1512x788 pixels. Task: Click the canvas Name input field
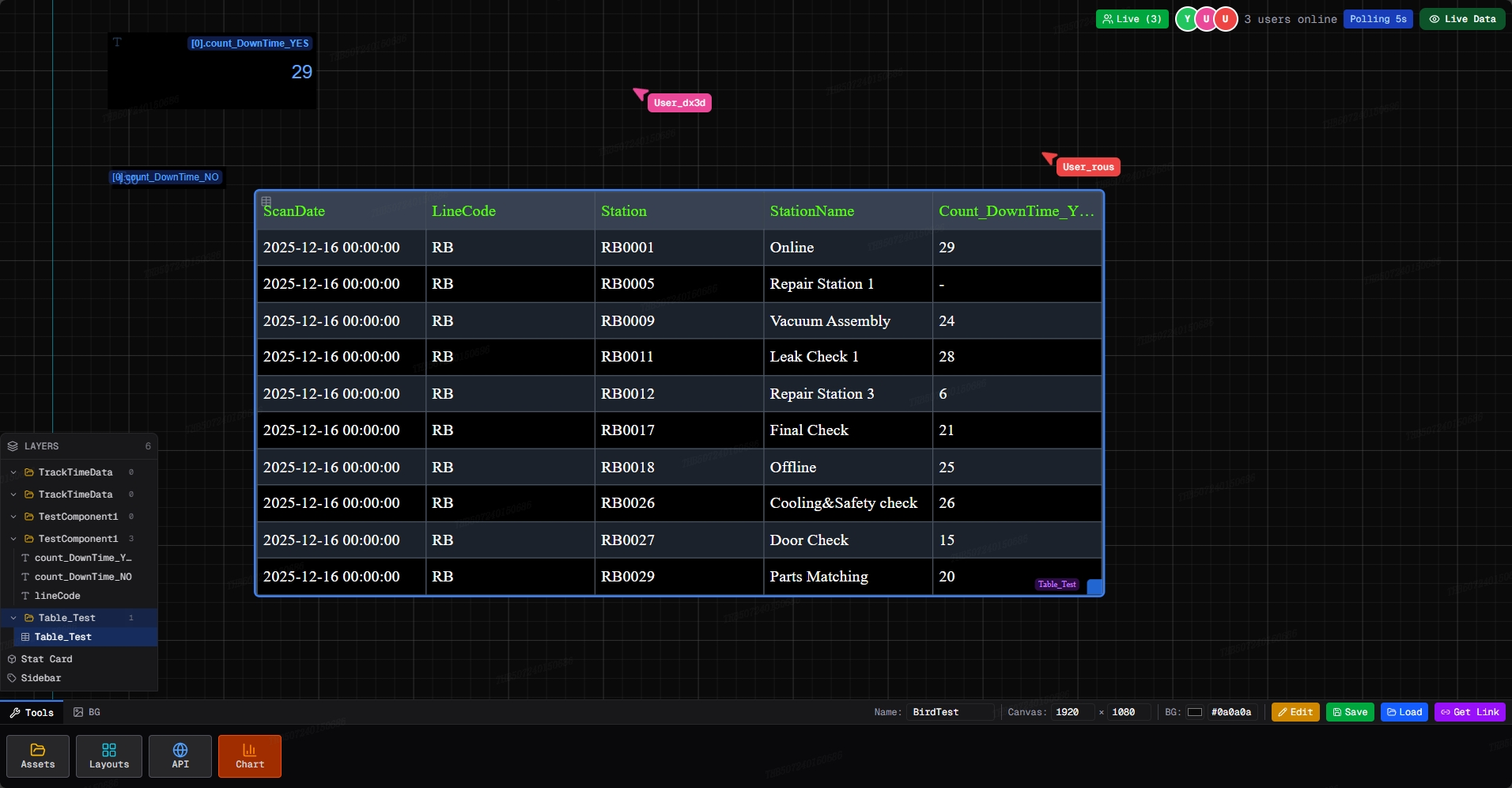pyautogui.click(x=950, y=712)
